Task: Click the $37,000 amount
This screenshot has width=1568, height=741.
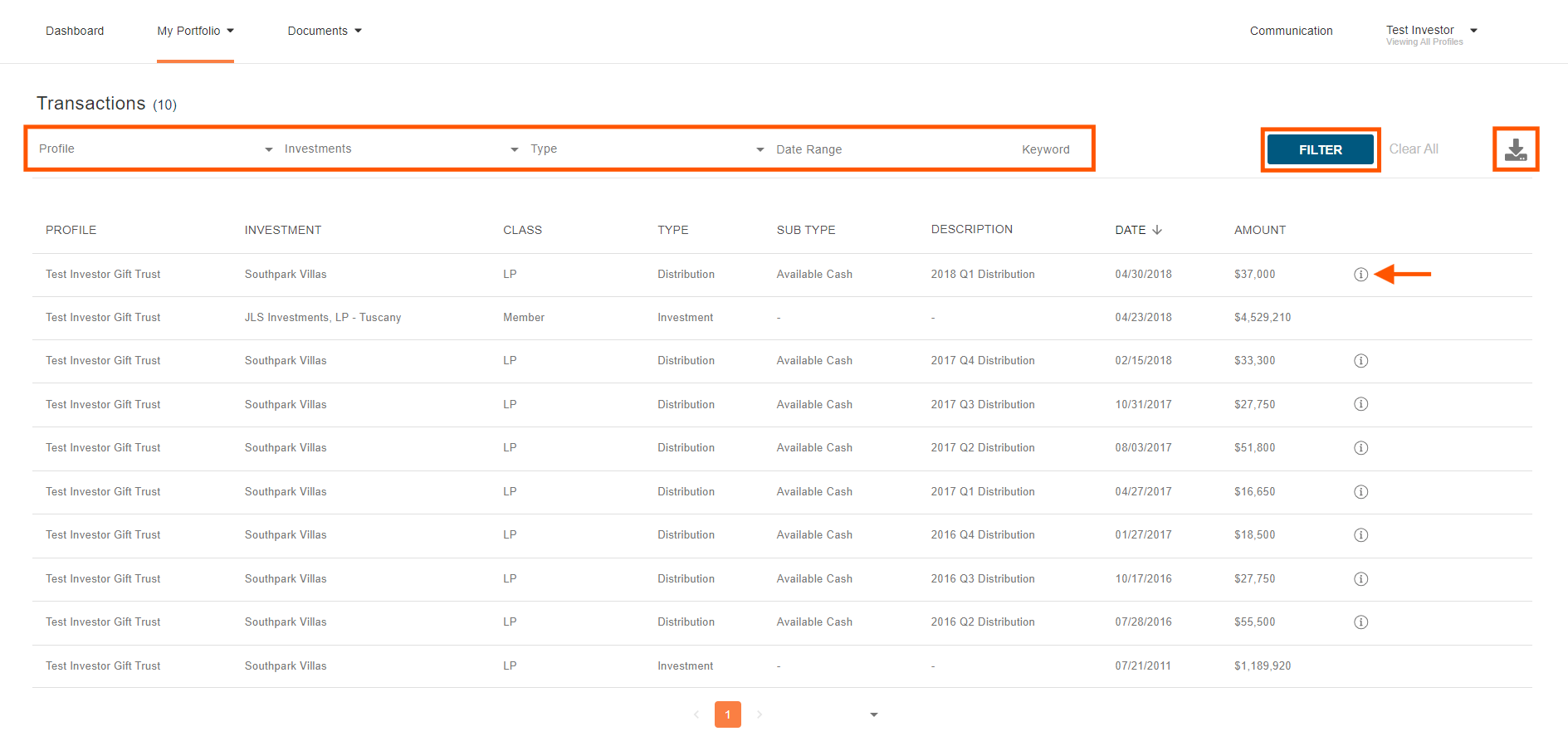Action: click(x=1254, y=275)
